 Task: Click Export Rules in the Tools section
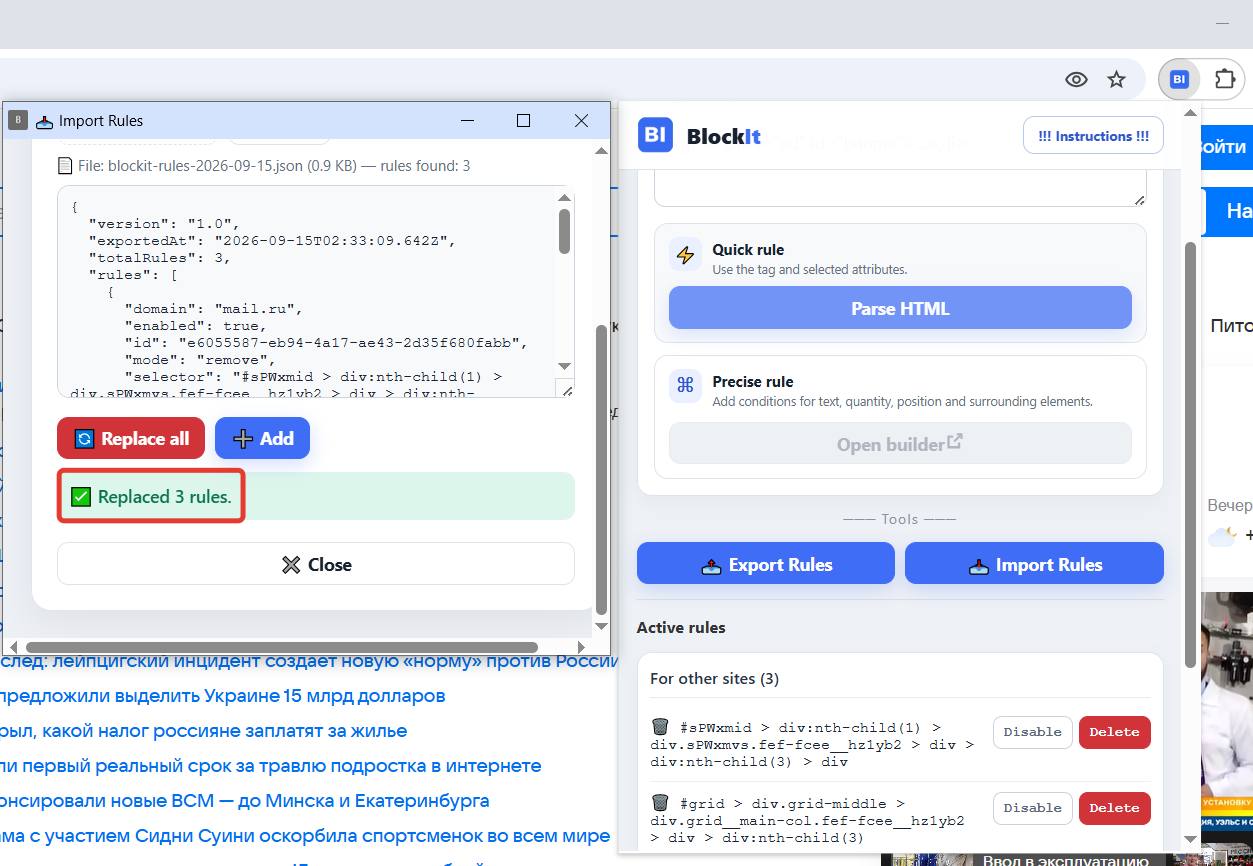click(766, 563)
